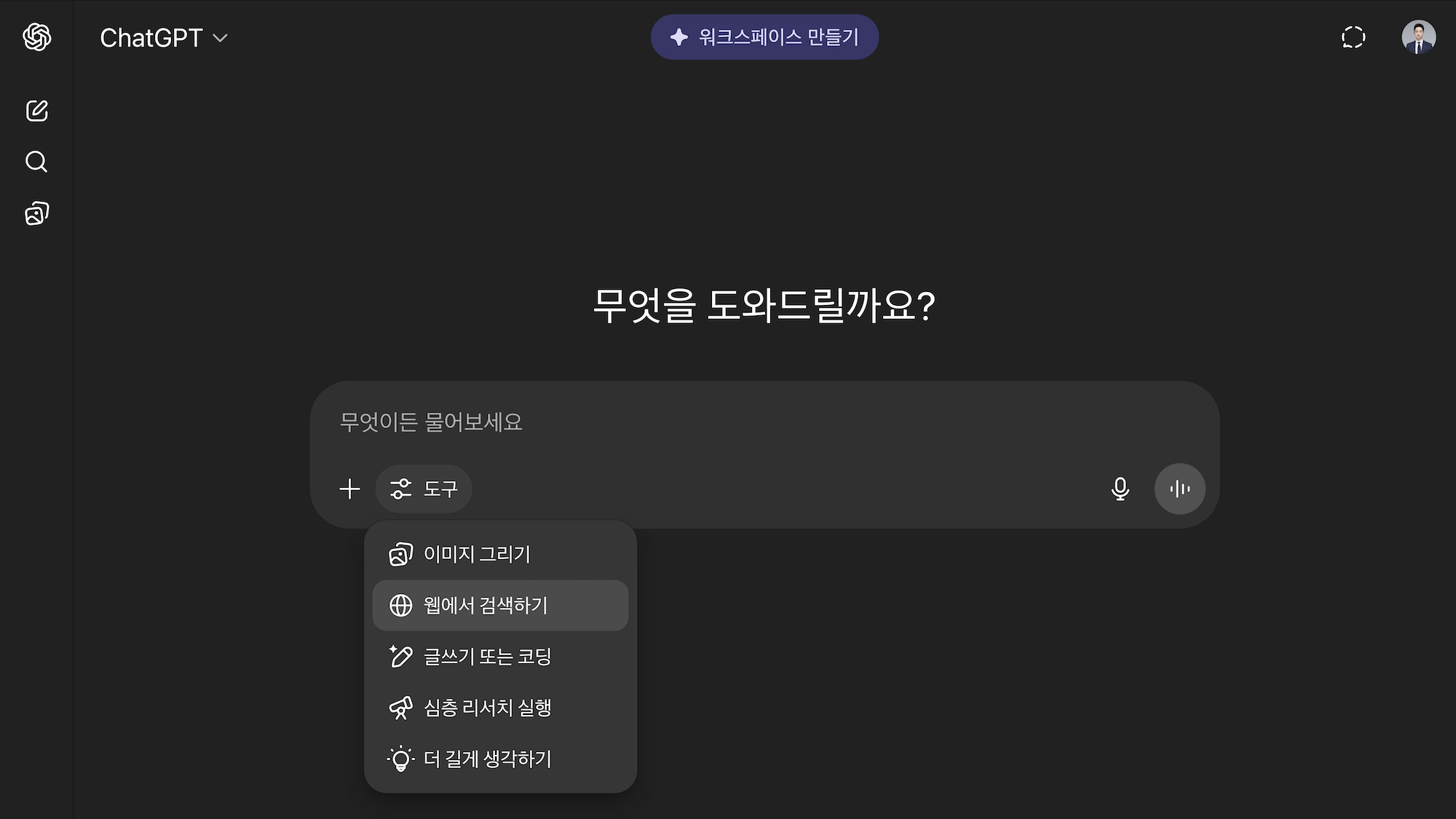Click the microphone icon for dictation
Image resolution: width=1456 pixels, height=819 pixels.
point(1120,488)
